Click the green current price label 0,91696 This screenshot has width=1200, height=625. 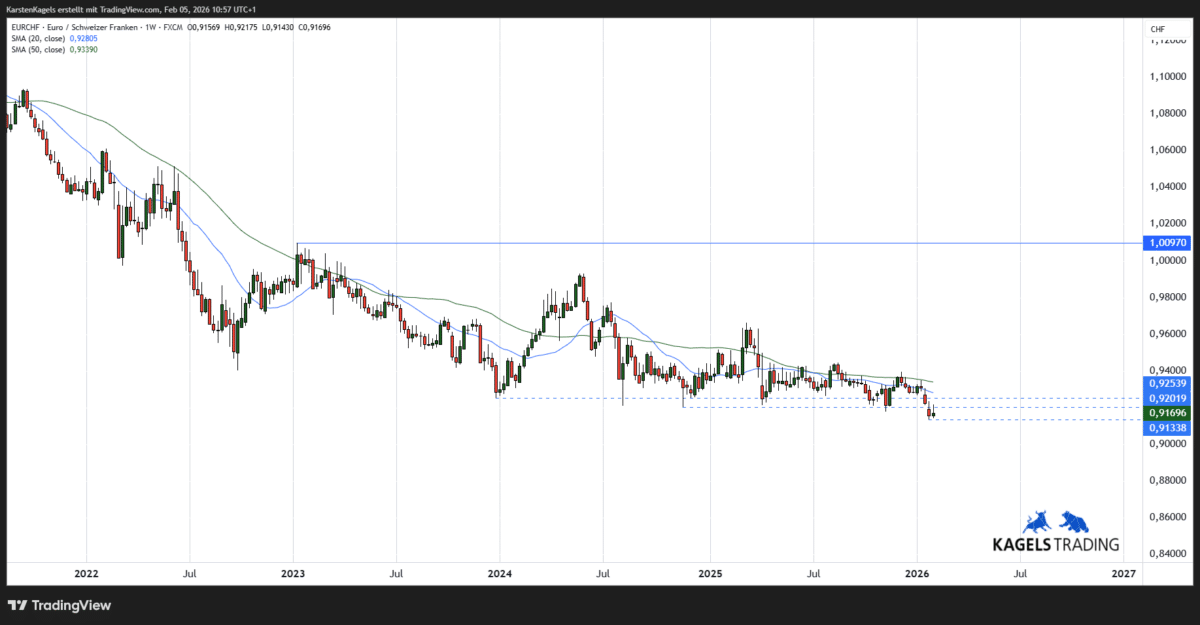click(1167, 412)
